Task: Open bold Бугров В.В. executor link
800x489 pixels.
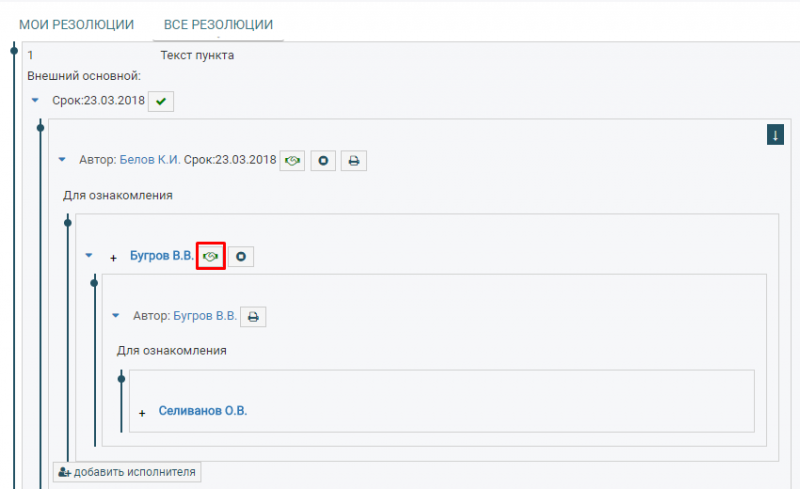Action: (161, 256)
